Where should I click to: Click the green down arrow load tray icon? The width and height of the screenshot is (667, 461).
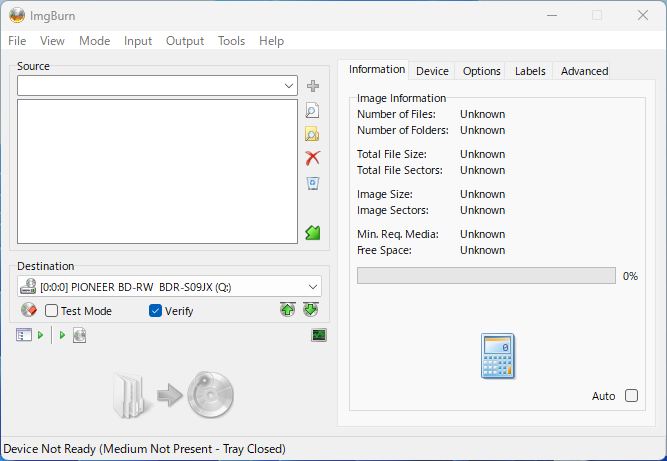point(311,310)
